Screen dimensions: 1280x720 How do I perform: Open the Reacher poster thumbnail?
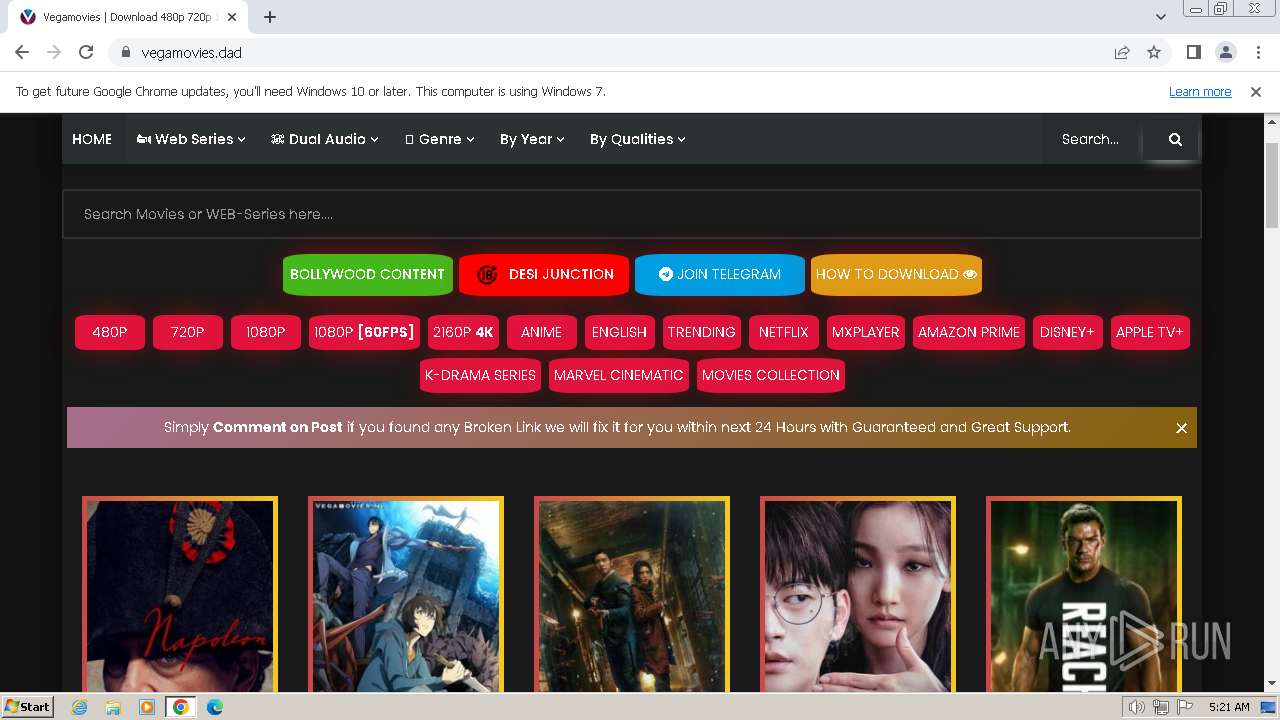tap(1084, 595)
